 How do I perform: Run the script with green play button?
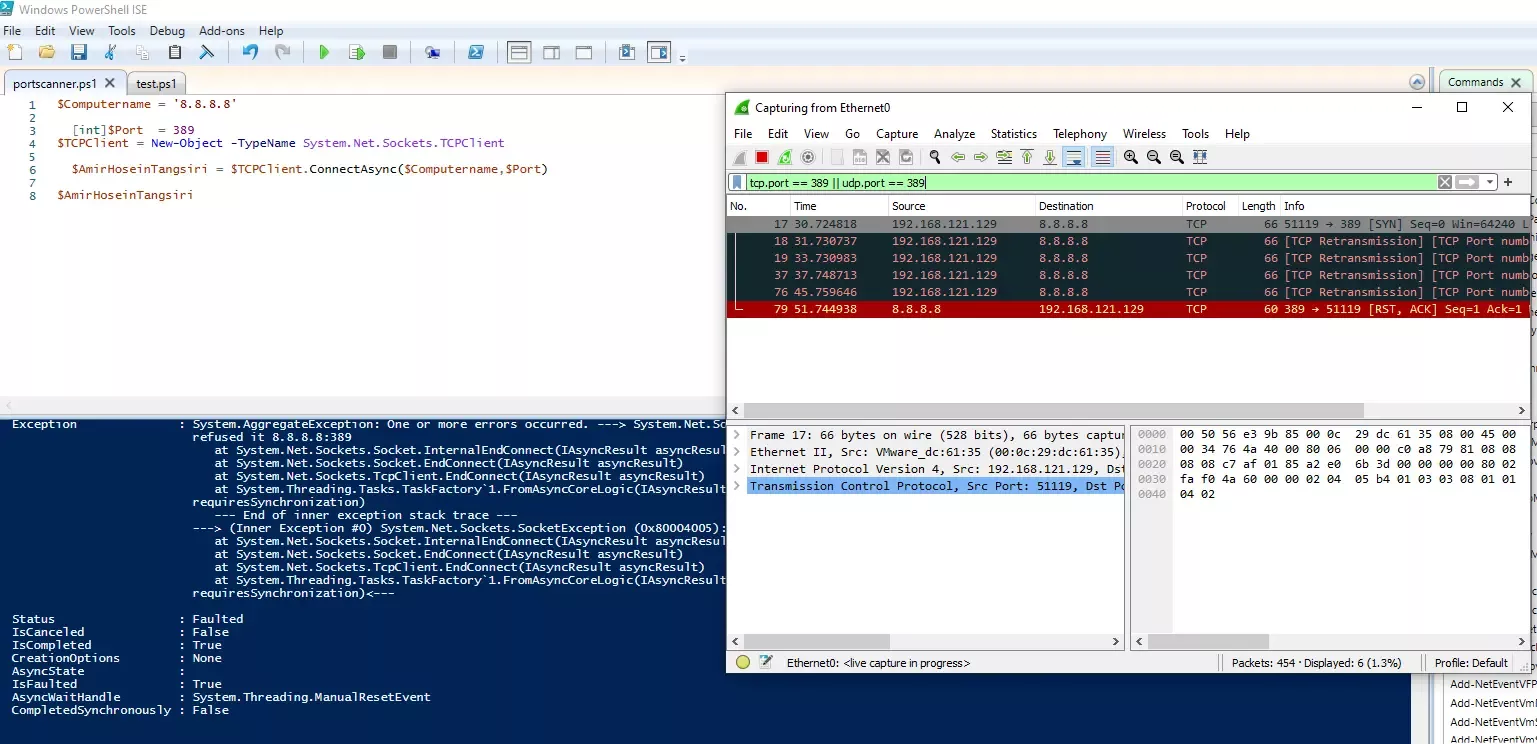click(x=324, y=52)
